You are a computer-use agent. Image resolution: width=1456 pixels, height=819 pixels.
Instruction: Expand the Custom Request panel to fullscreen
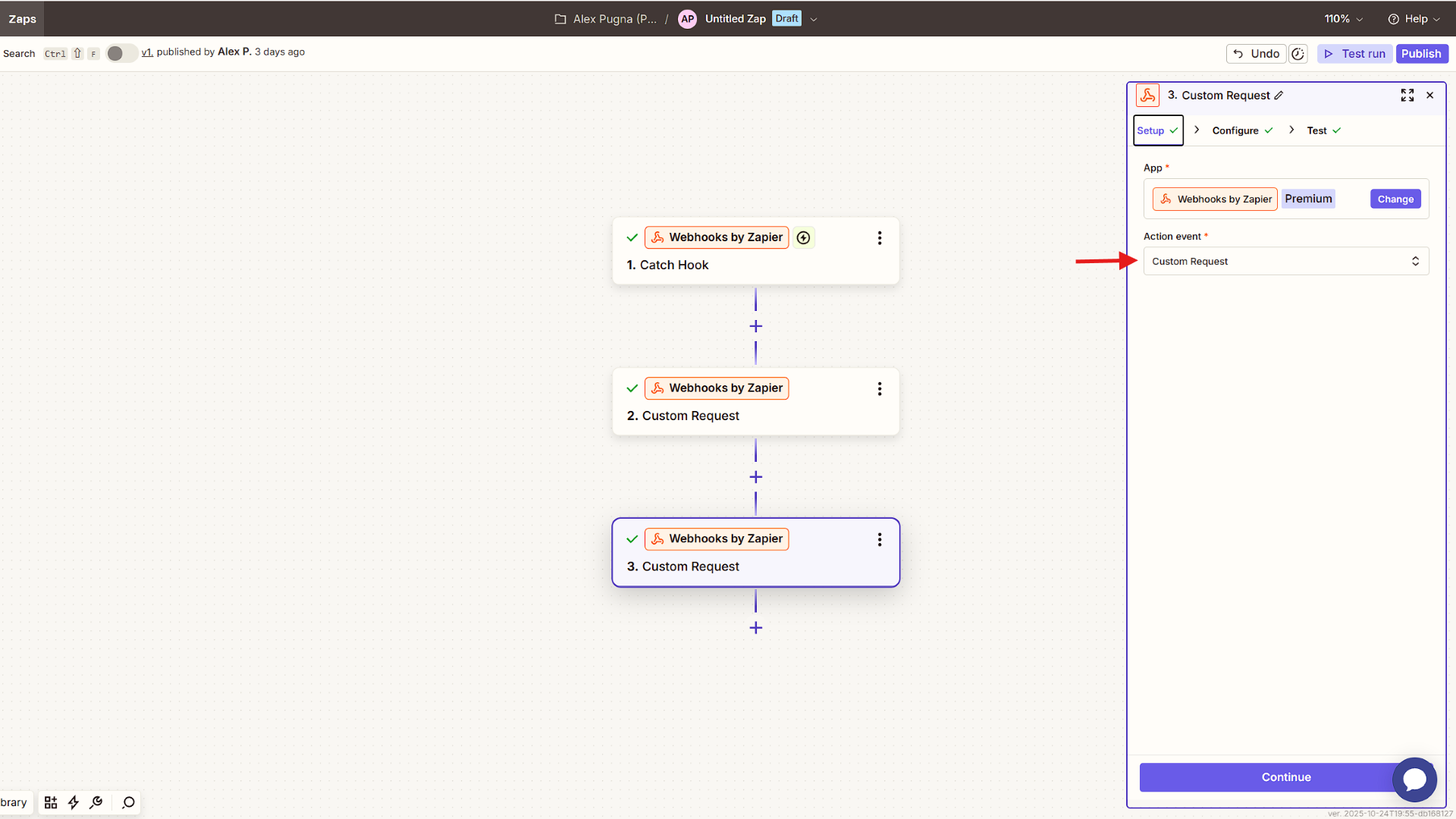[1407, 95]
